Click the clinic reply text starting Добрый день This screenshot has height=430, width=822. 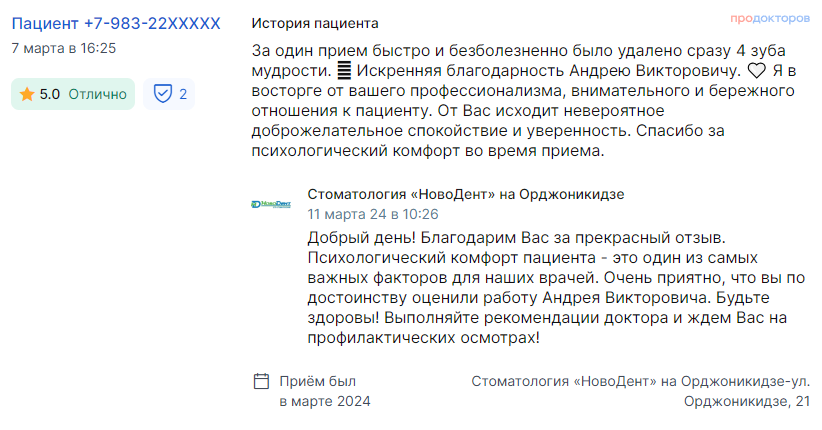(x=556, y=287)
